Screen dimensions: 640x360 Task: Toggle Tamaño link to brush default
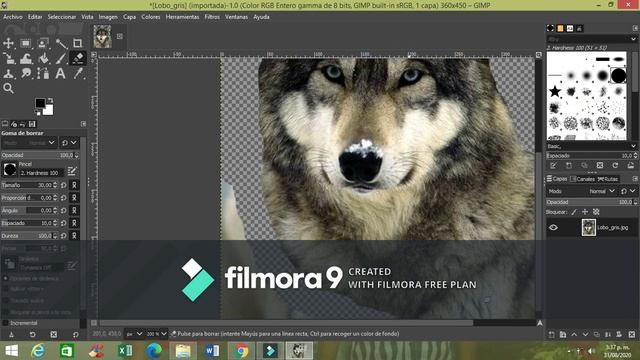click(x=74, y=185)
